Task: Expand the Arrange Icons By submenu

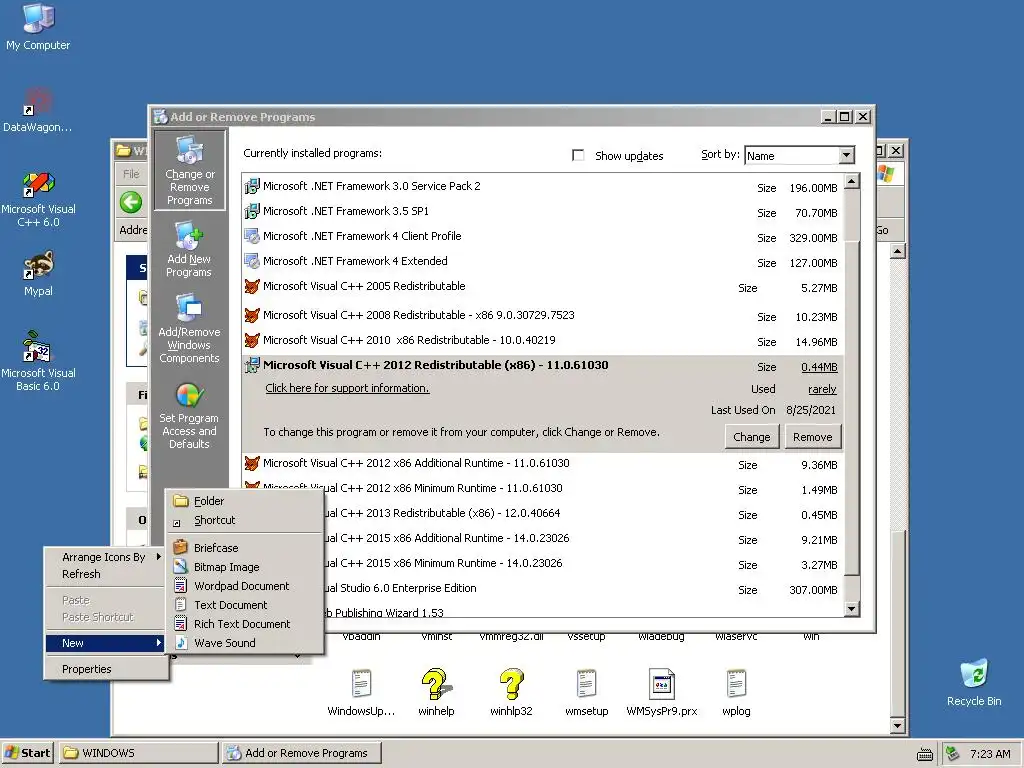Action: pyautogui.click(x=104, y=557)
